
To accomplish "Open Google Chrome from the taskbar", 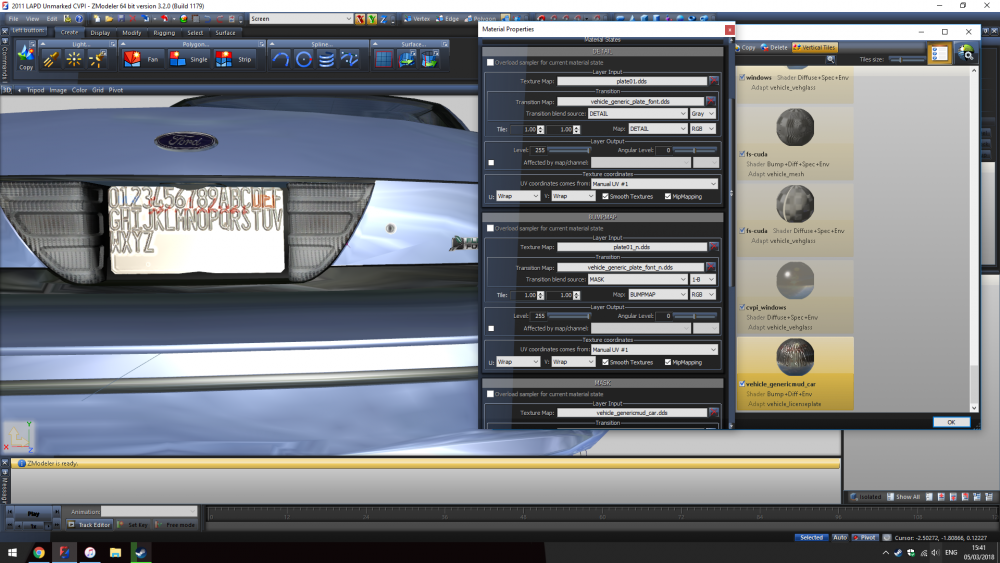I will (39, 552).
